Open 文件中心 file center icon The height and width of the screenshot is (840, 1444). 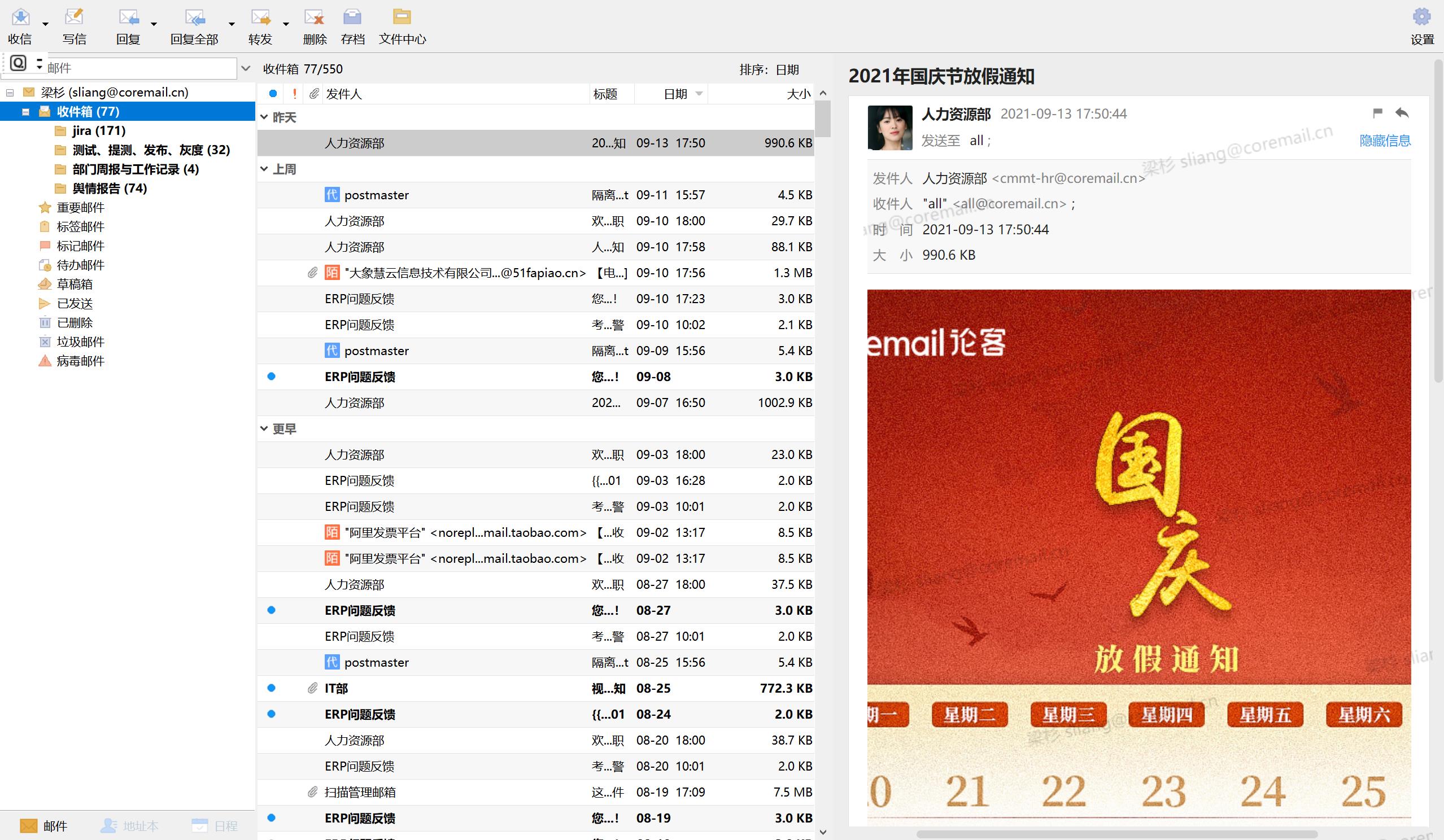click(x=402, y=17)
